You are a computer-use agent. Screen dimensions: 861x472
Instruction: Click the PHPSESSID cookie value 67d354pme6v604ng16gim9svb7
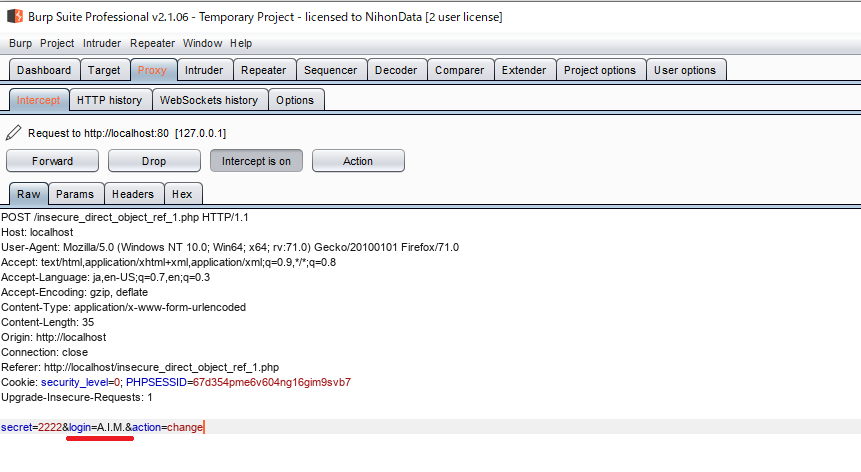click(x=272, y=382)
